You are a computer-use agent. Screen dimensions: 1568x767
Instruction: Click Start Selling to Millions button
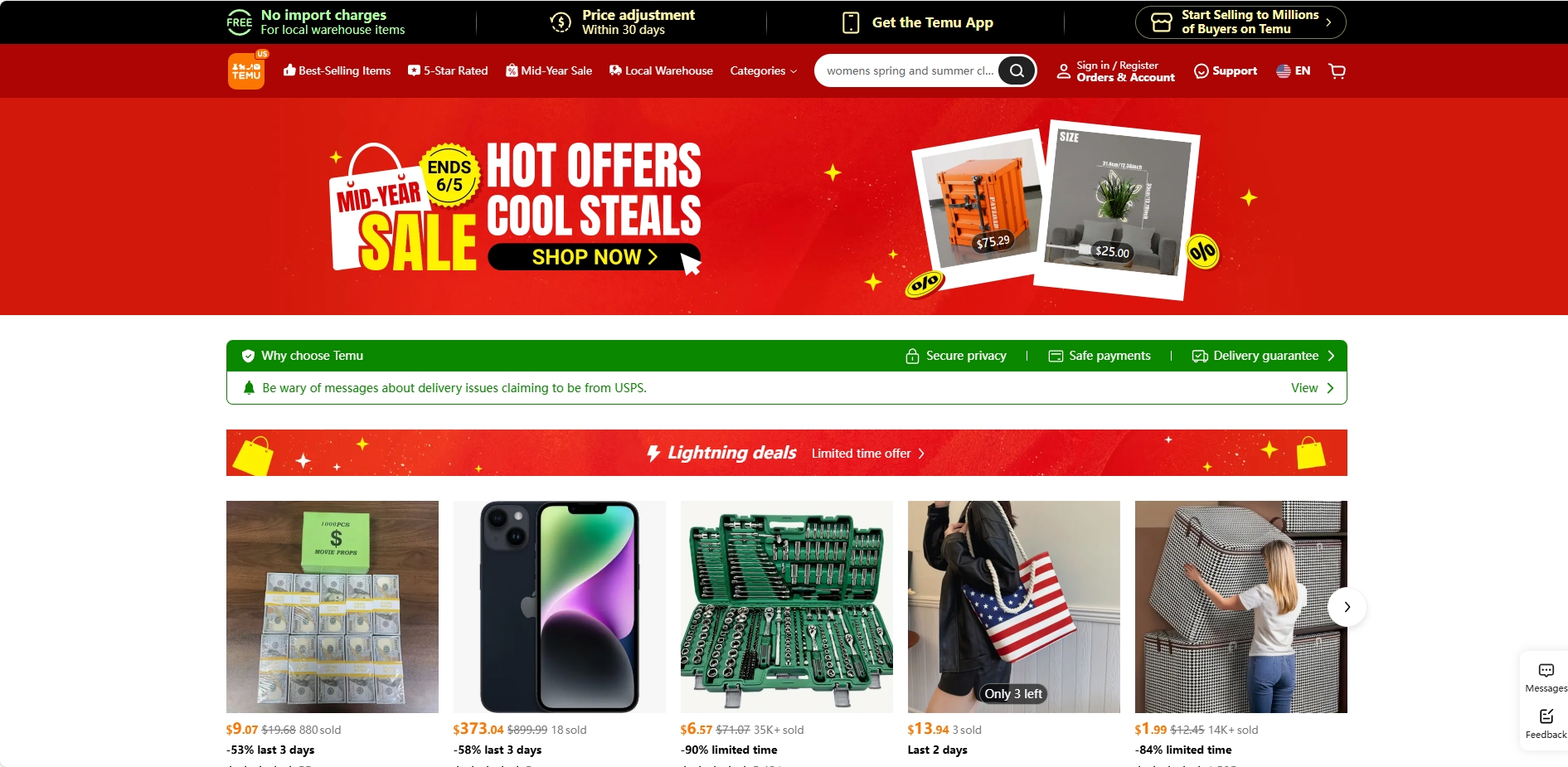pyautogui.click(x=1240, y=22)
